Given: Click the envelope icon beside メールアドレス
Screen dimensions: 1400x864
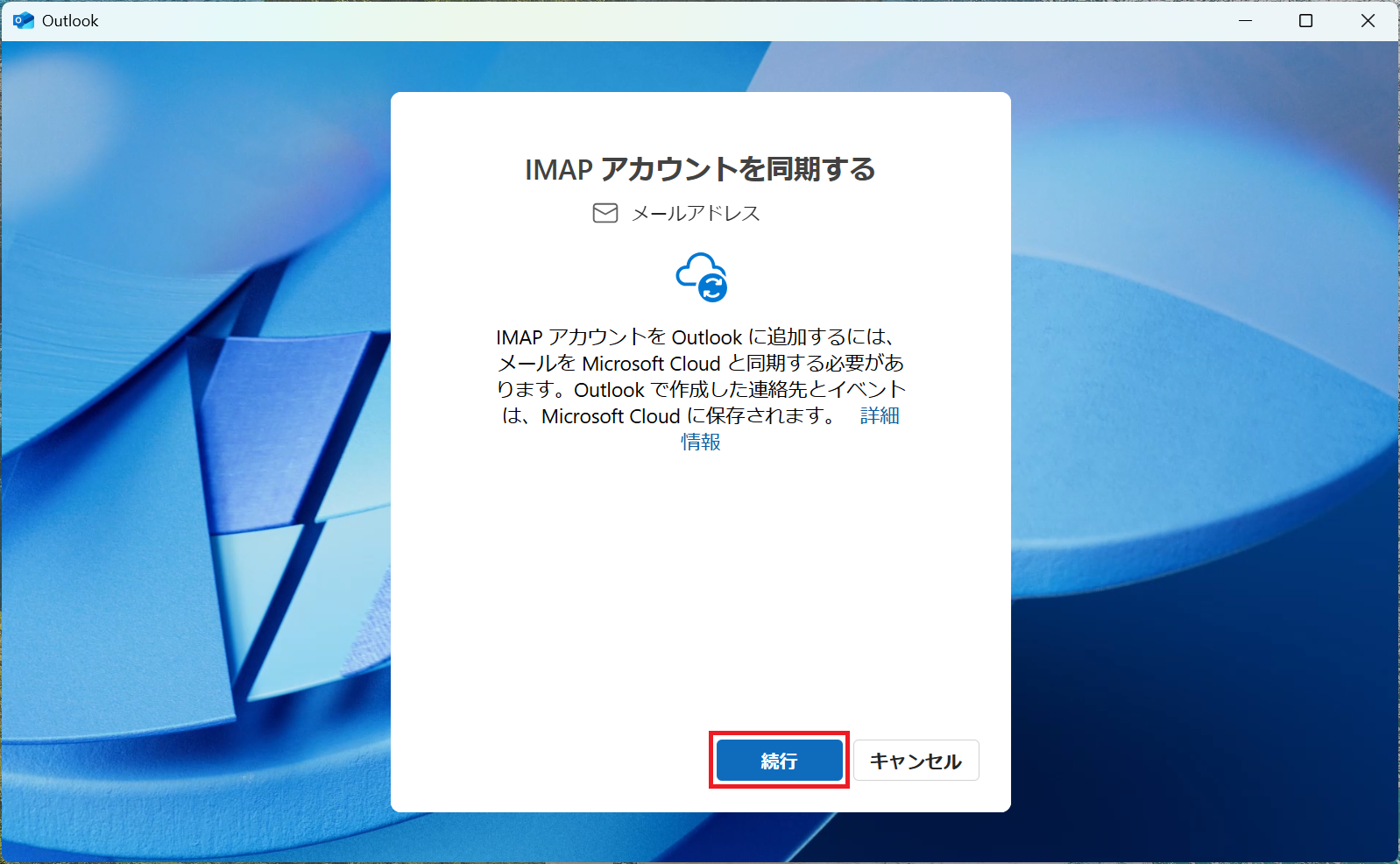Looking at the screenshot, I should [x=605, y=213].
